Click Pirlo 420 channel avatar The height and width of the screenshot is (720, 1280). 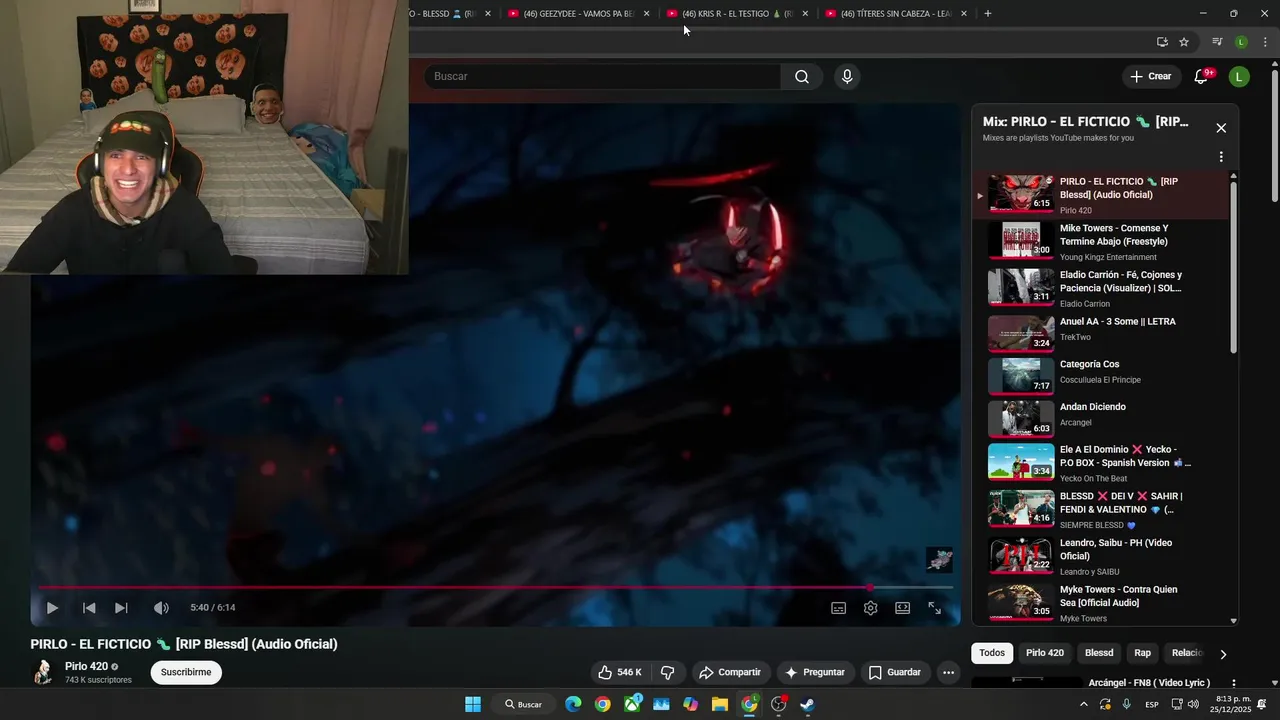[43, 672]
